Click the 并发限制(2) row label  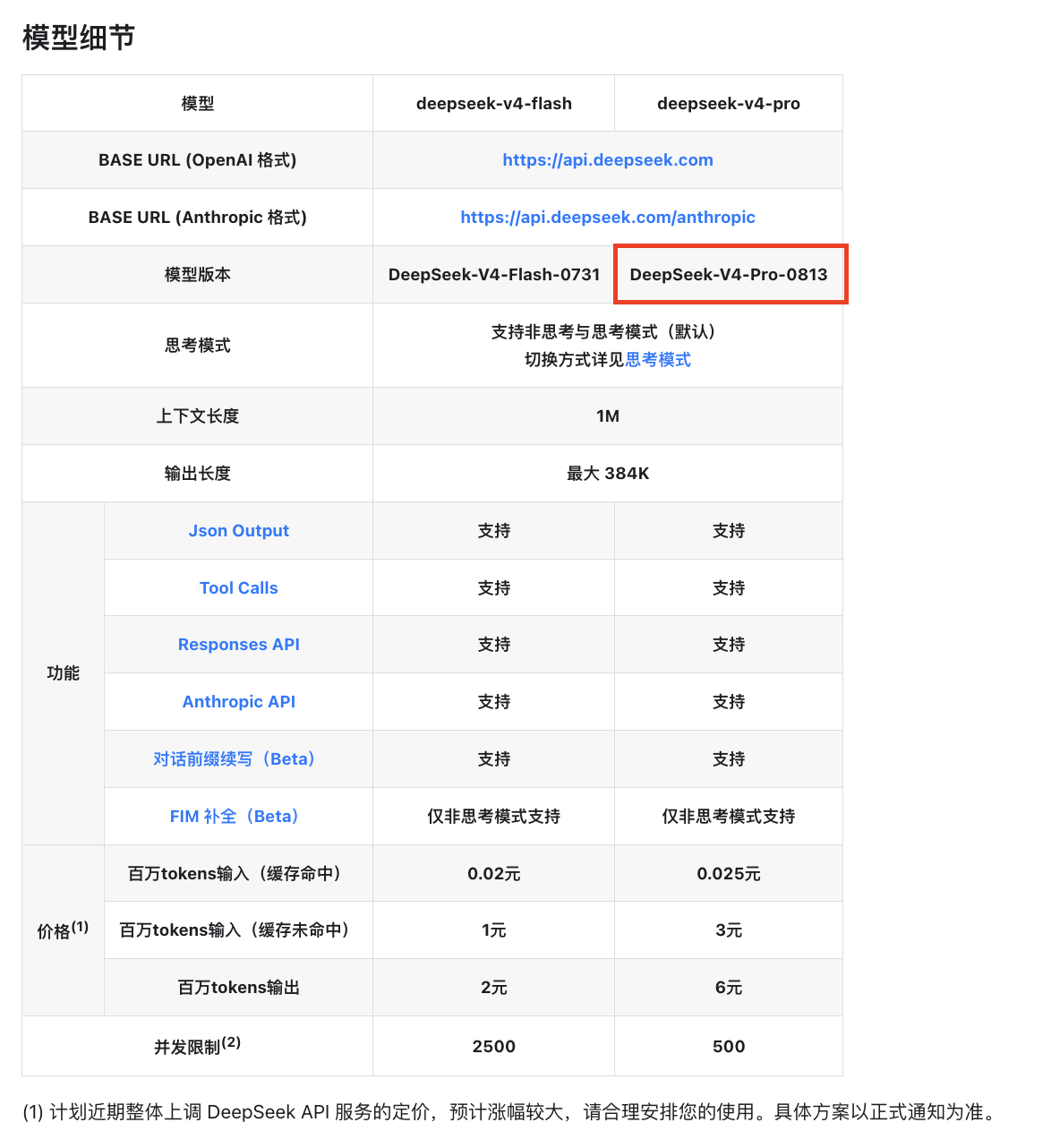tap(198, 1045)
